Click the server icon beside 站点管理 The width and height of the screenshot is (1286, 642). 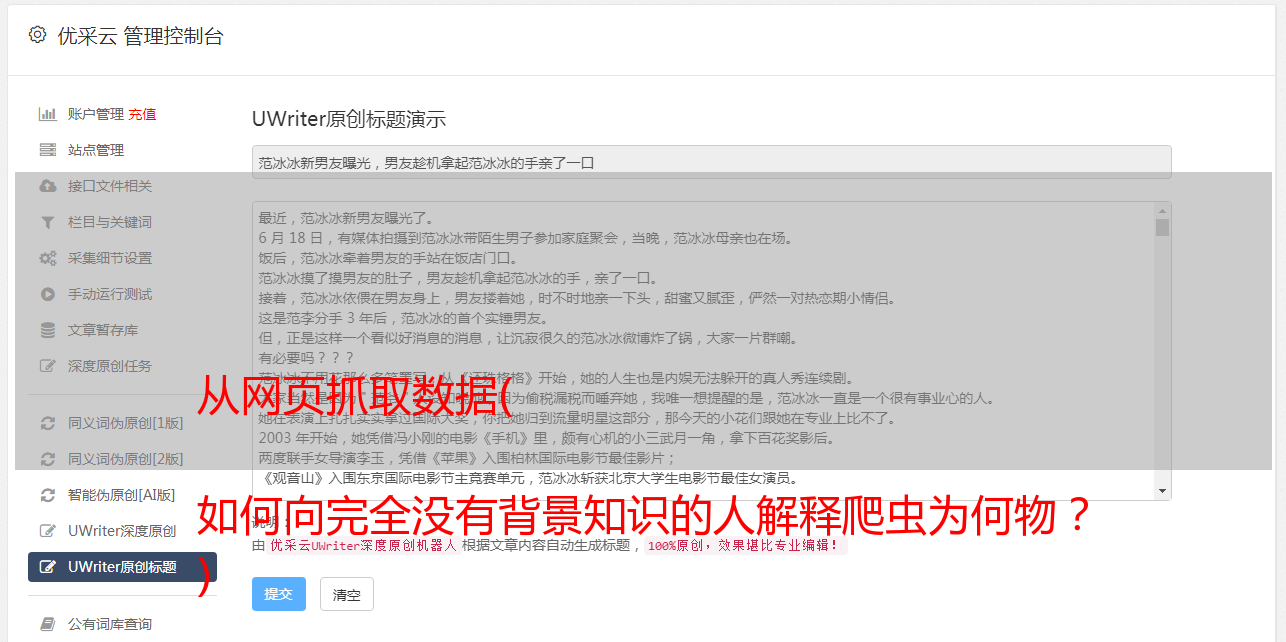point(47,150)
